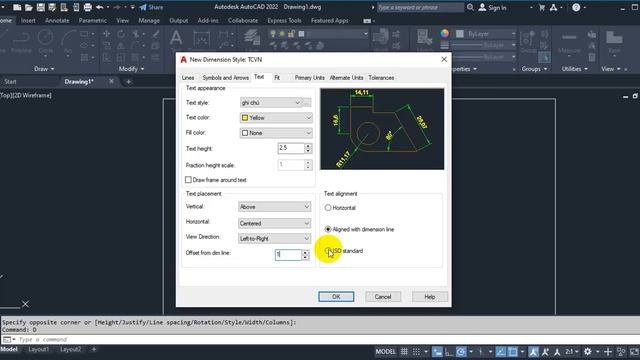Select the Move tool in Modify panel
Viewport: 640px width, 360px height.
[107, 34]
